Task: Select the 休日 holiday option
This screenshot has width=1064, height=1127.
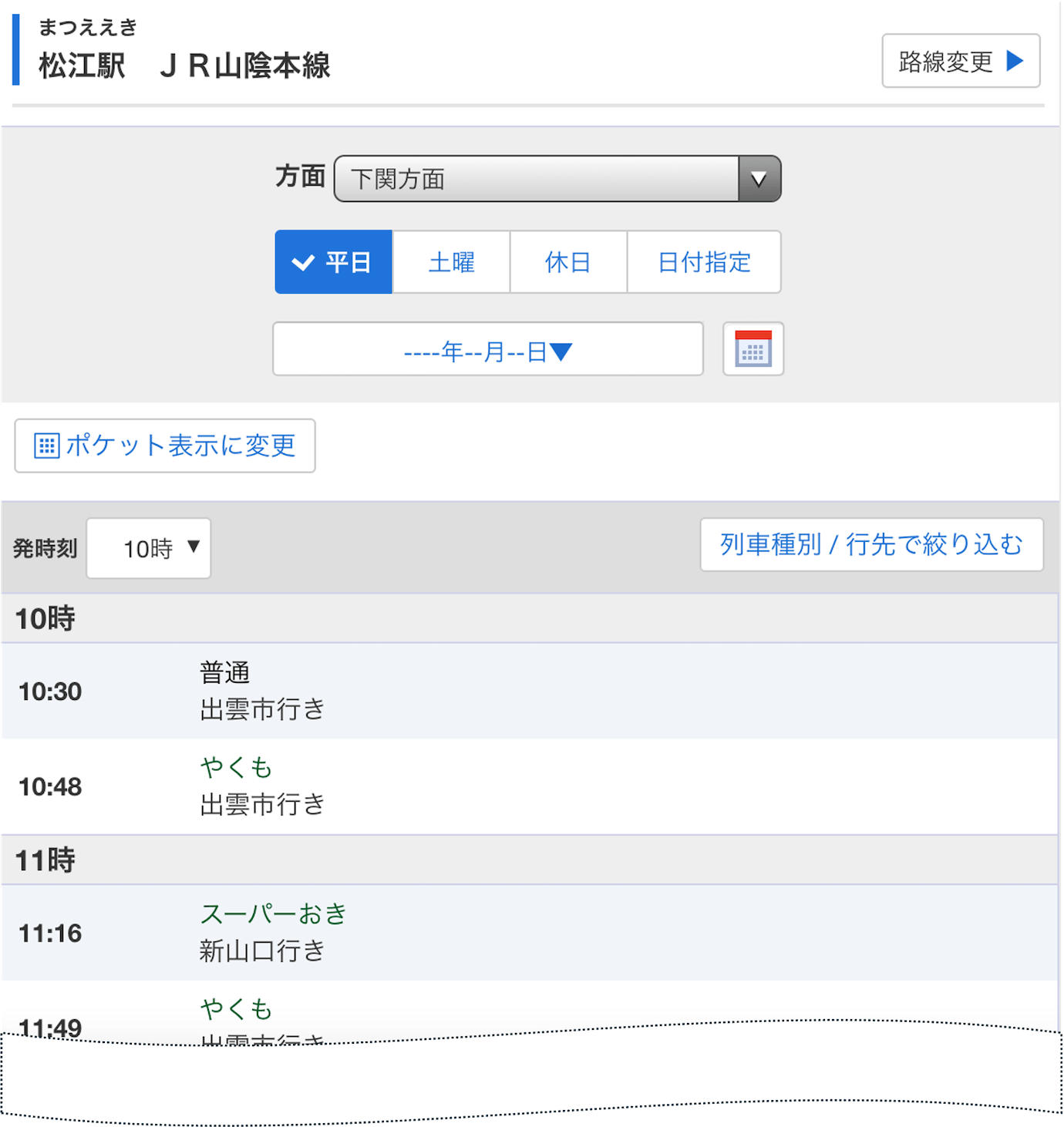Action: [568, 261]
